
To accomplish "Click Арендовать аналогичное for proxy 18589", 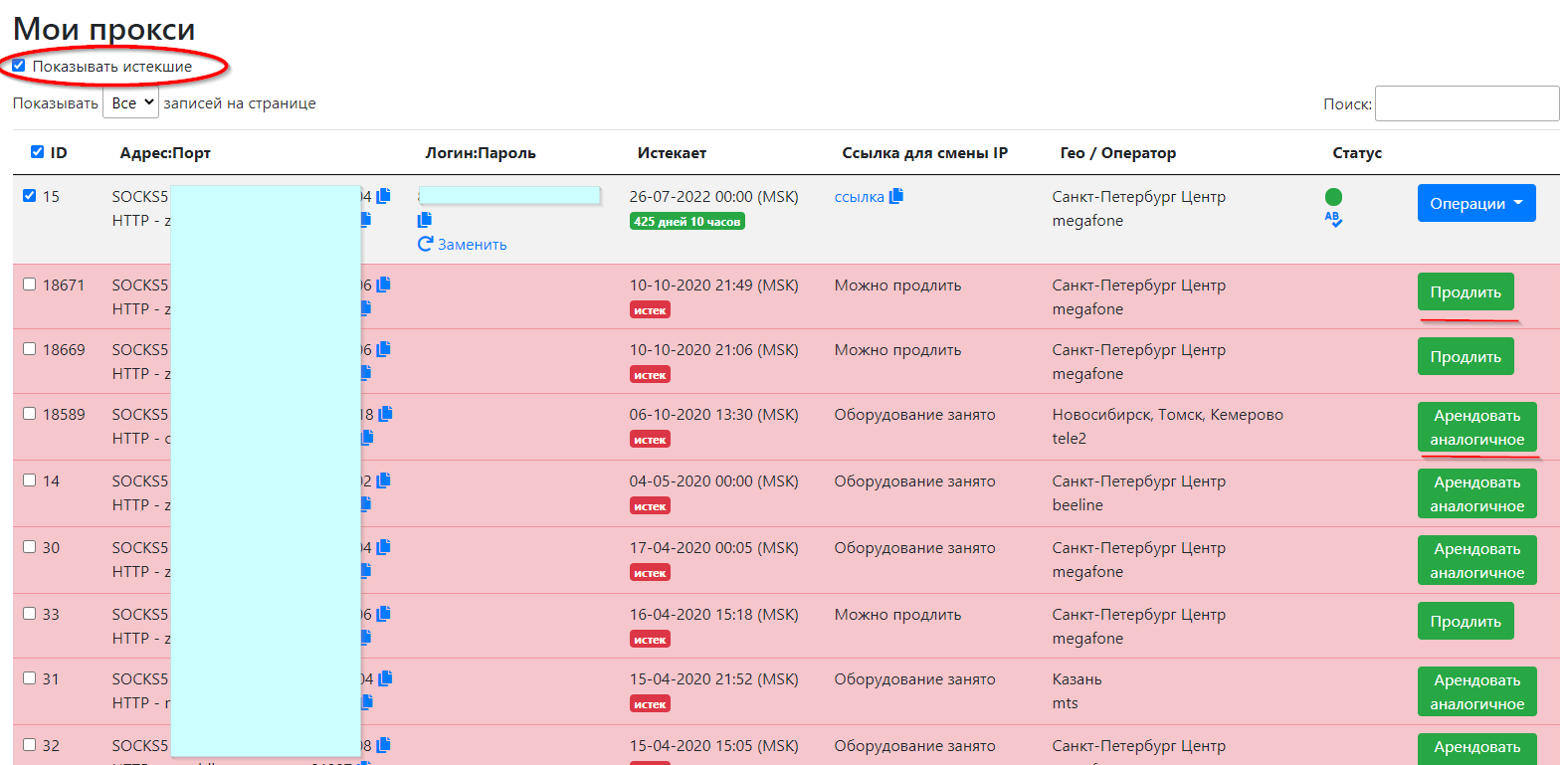I will [x=1476, y=427].
